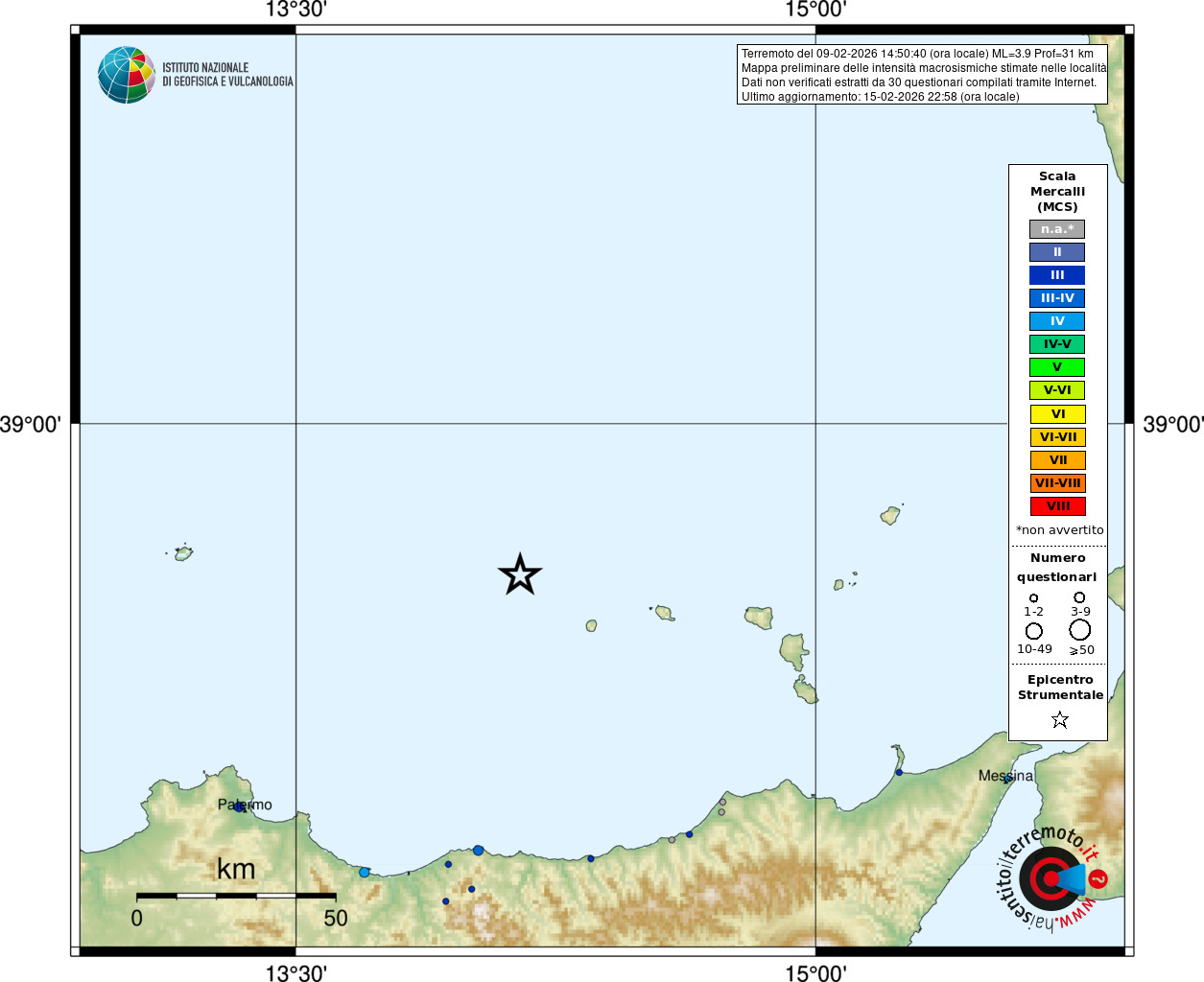The height and width of the screenshot is (982, 1204).
Task: Click the 'Epicentro Strumentale' legend heading
Action: [1060, 687]
